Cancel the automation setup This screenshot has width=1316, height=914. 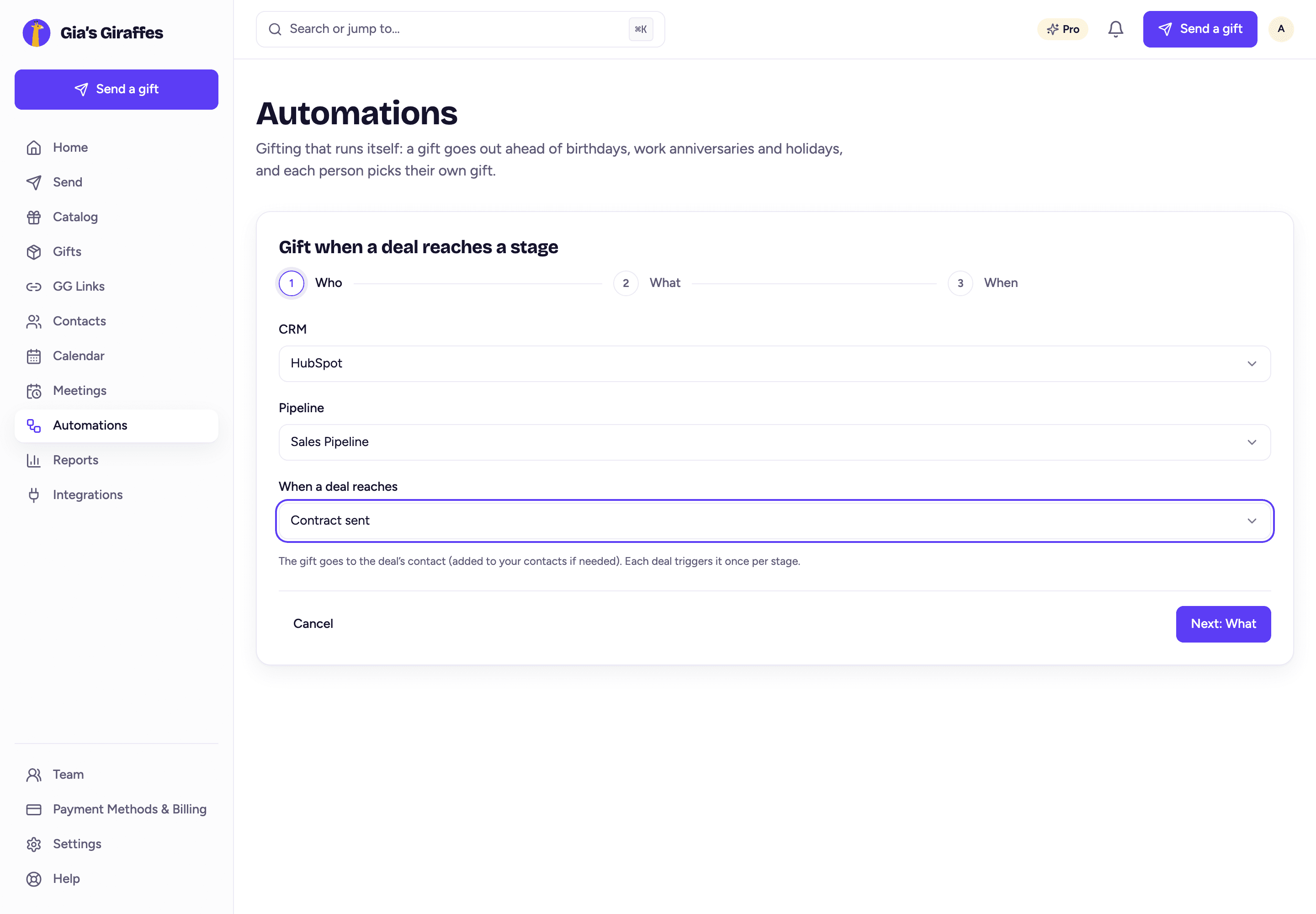coord(313,624)
